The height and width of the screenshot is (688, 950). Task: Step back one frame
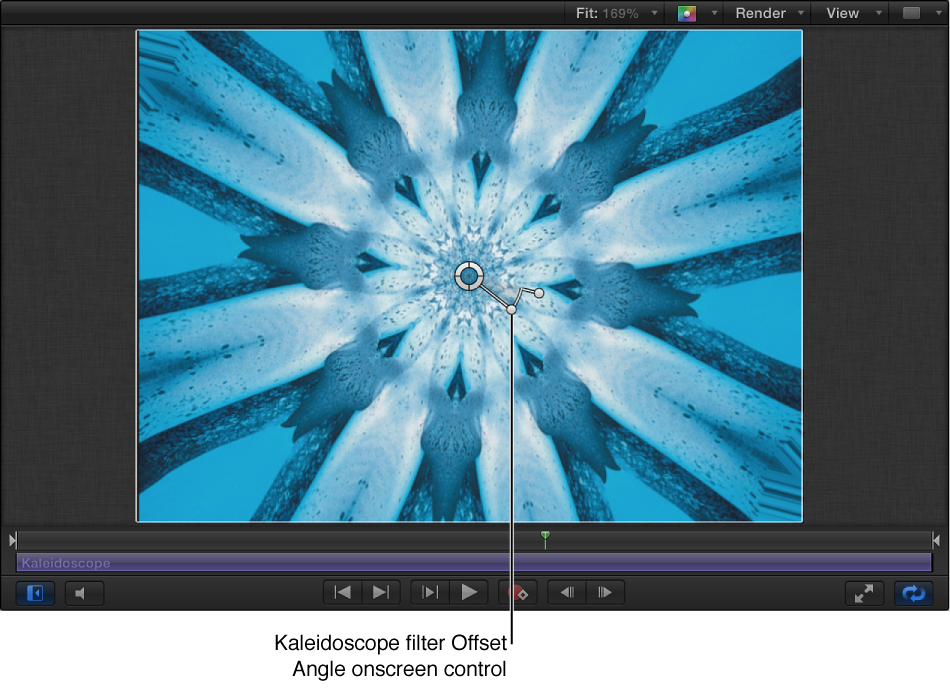coord(565,592)
